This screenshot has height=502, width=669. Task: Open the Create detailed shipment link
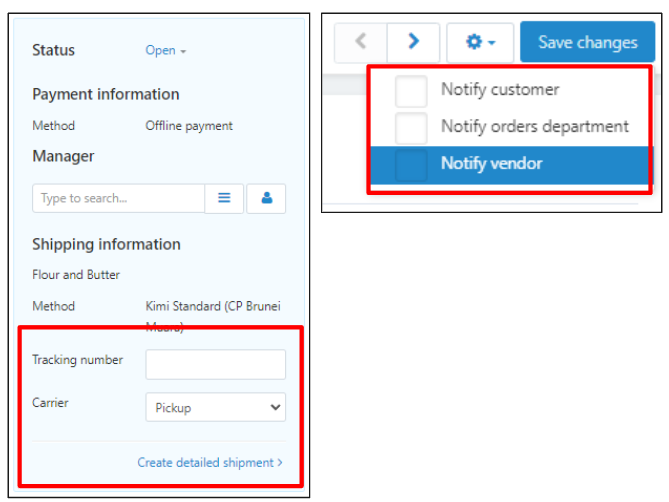coord(209,463)
